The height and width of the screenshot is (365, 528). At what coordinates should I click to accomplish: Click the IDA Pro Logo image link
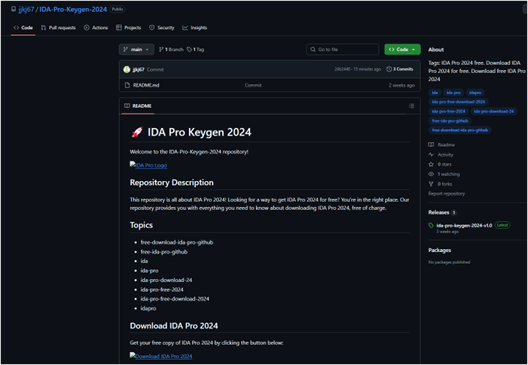pyautogui.click(x=148, y=165)
